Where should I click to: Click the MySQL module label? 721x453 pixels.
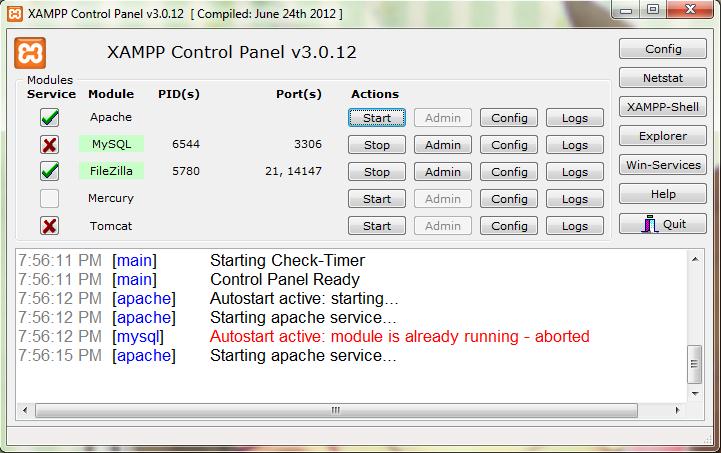111,144
